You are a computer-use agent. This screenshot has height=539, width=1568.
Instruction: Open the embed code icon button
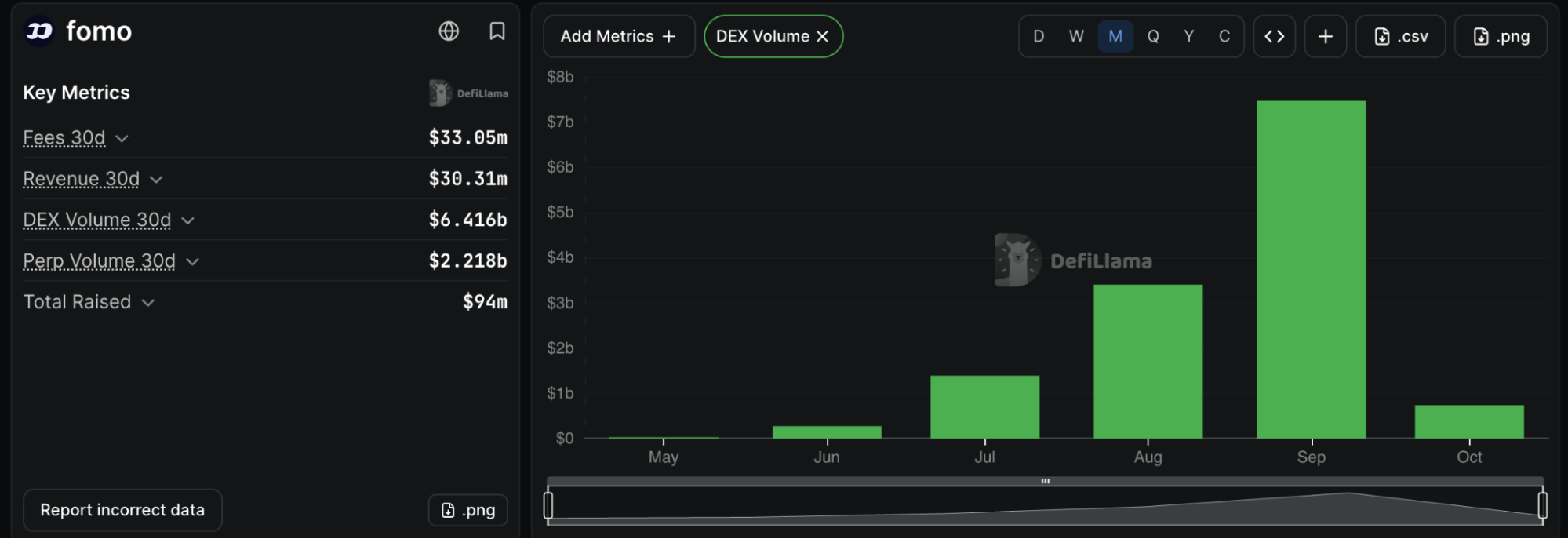coord(1275,36)
